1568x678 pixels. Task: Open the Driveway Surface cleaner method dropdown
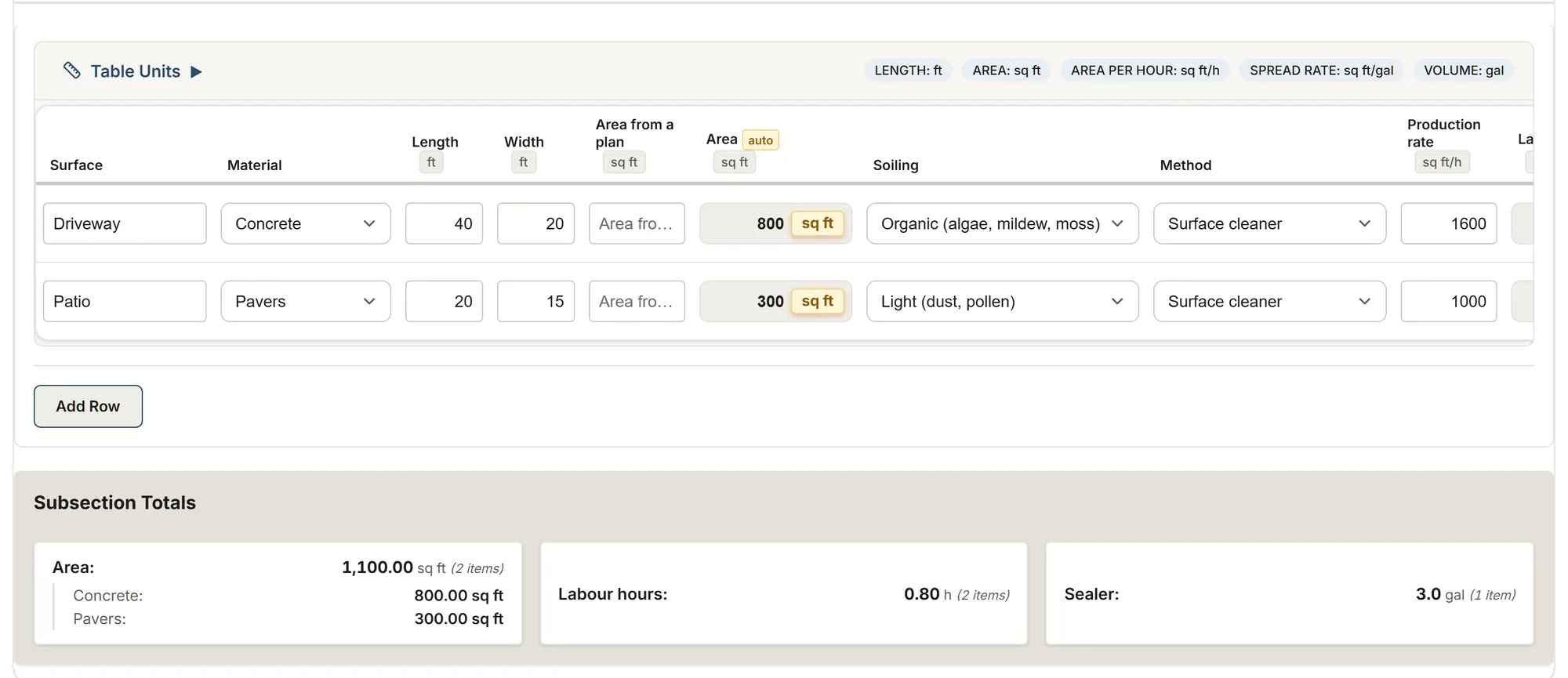[x=1269, y=223]
